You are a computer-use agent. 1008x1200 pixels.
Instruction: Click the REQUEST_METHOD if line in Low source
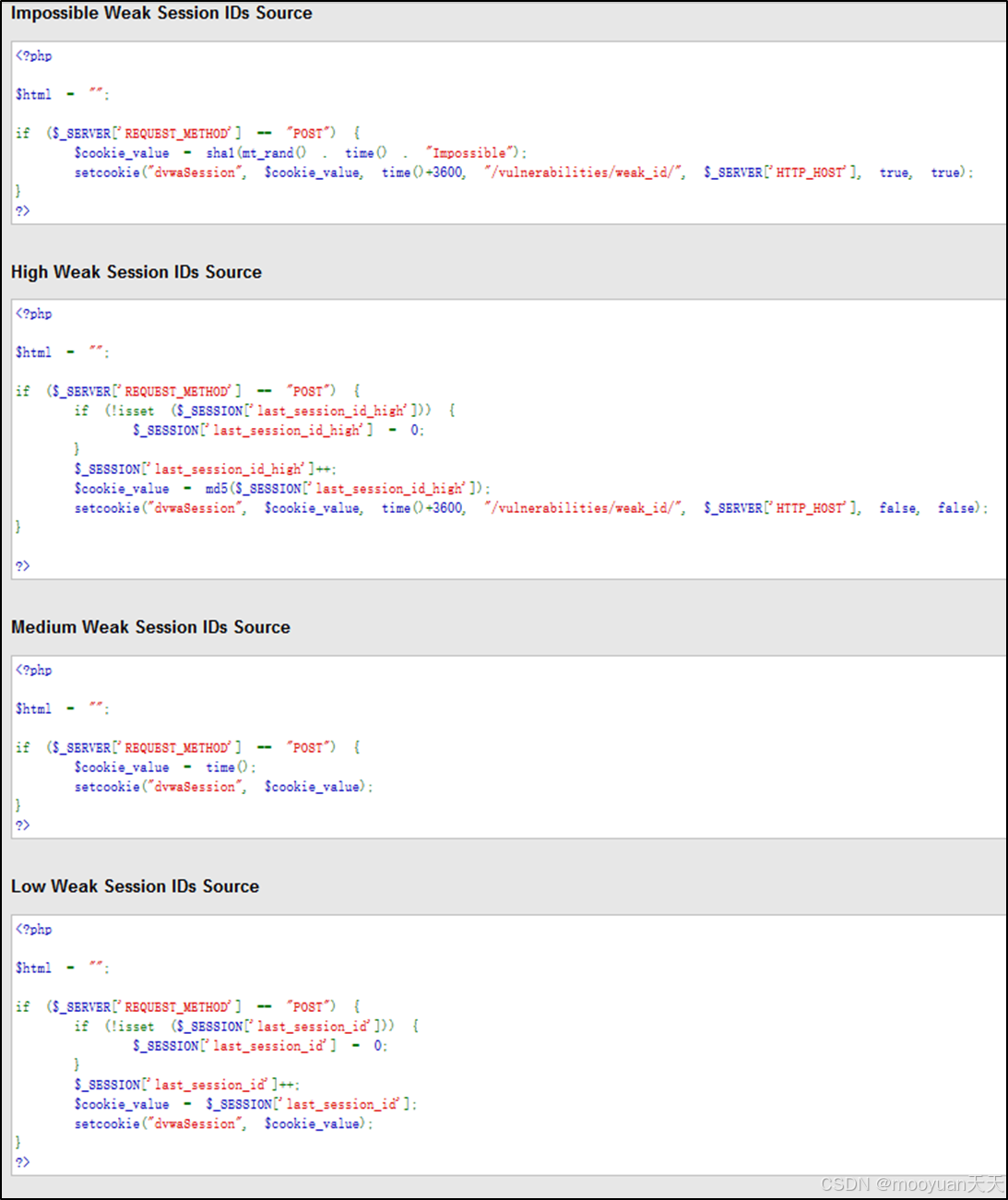(188, 1007)
